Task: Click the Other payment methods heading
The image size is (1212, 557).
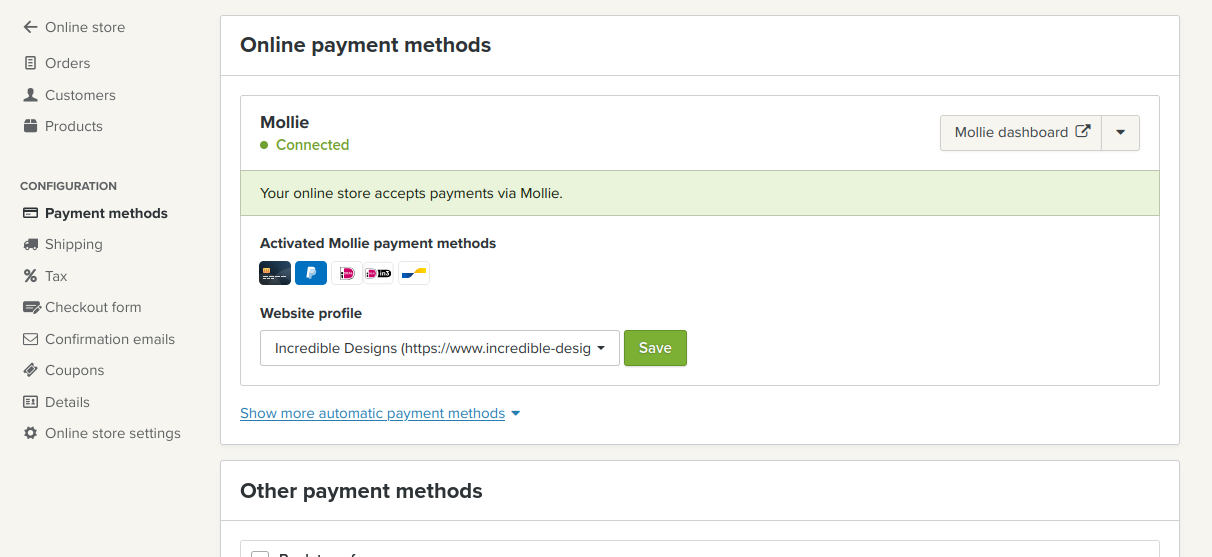Action: pyautogui.click(x=361, y=491)
